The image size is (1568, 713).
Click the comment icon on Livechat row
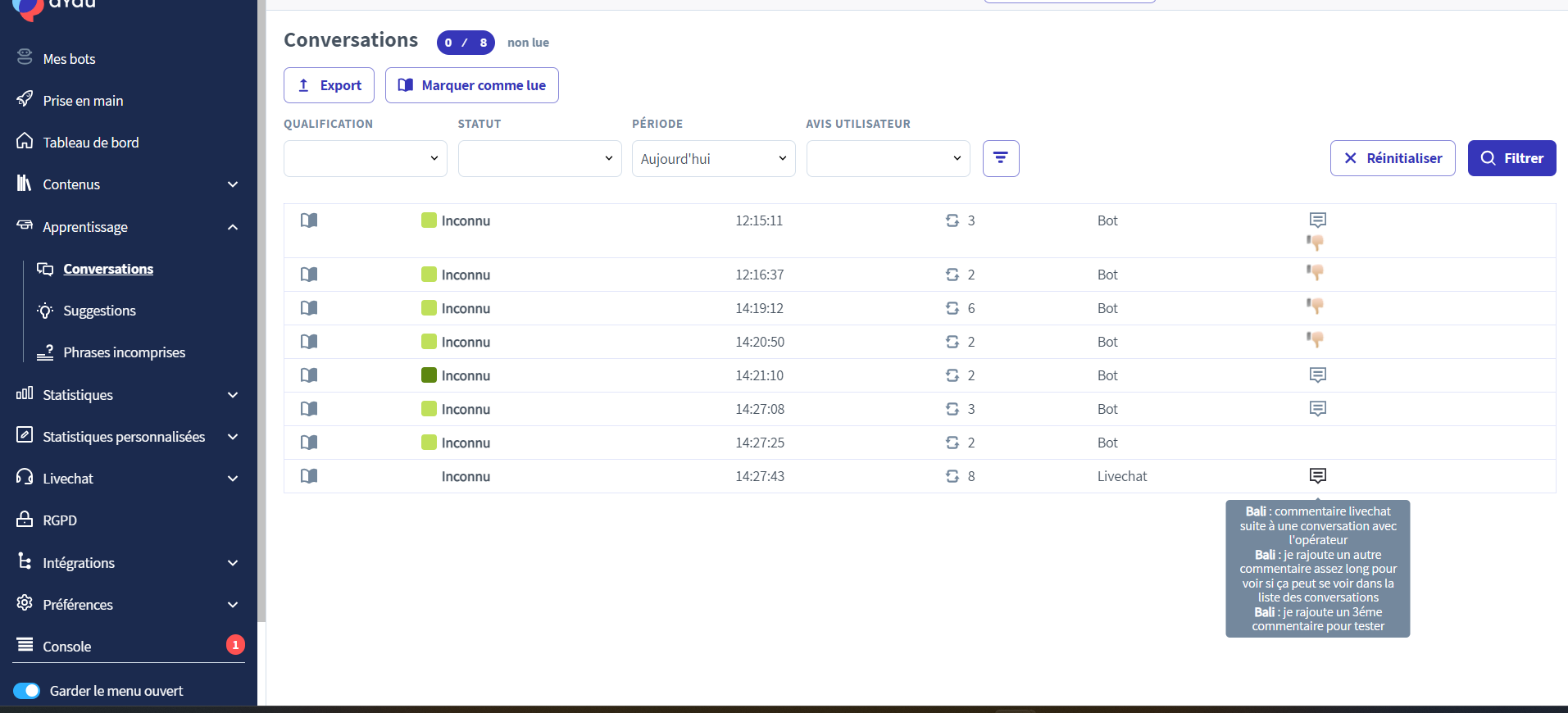pyautogui.click(x=1317, y=476)
